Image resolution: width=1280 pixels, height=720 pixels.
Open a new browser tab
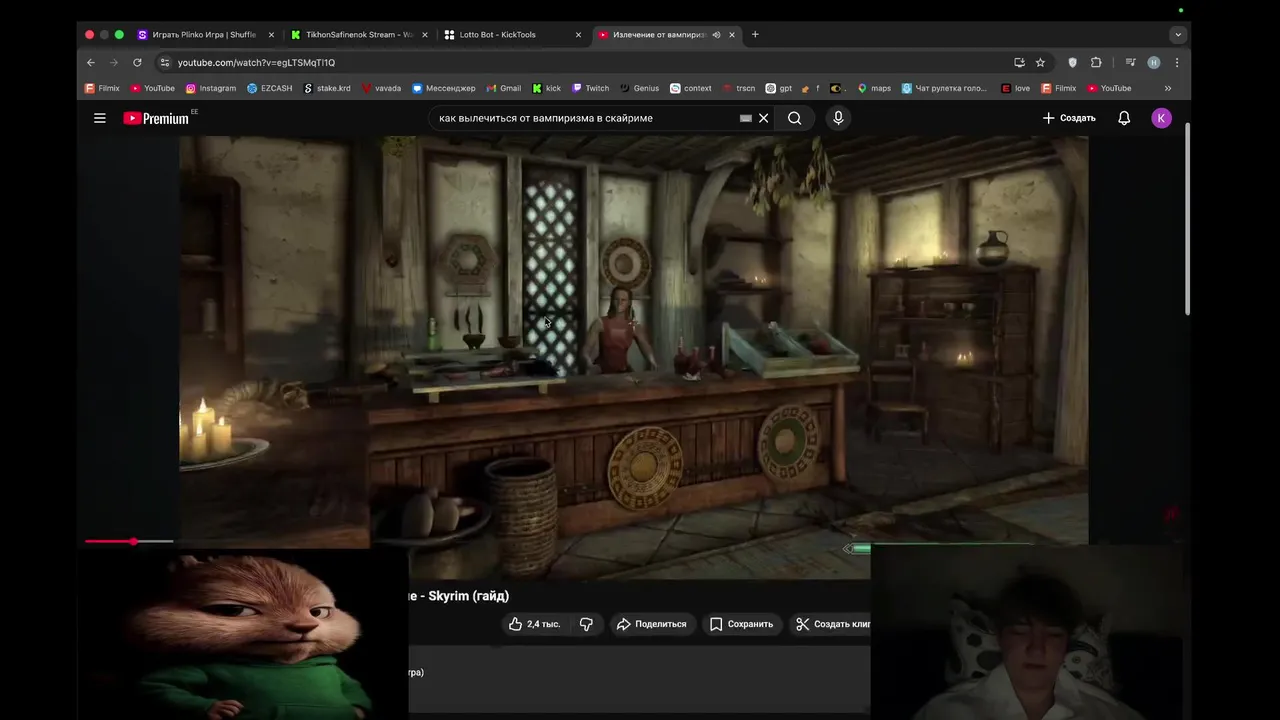tap(755, 34)
